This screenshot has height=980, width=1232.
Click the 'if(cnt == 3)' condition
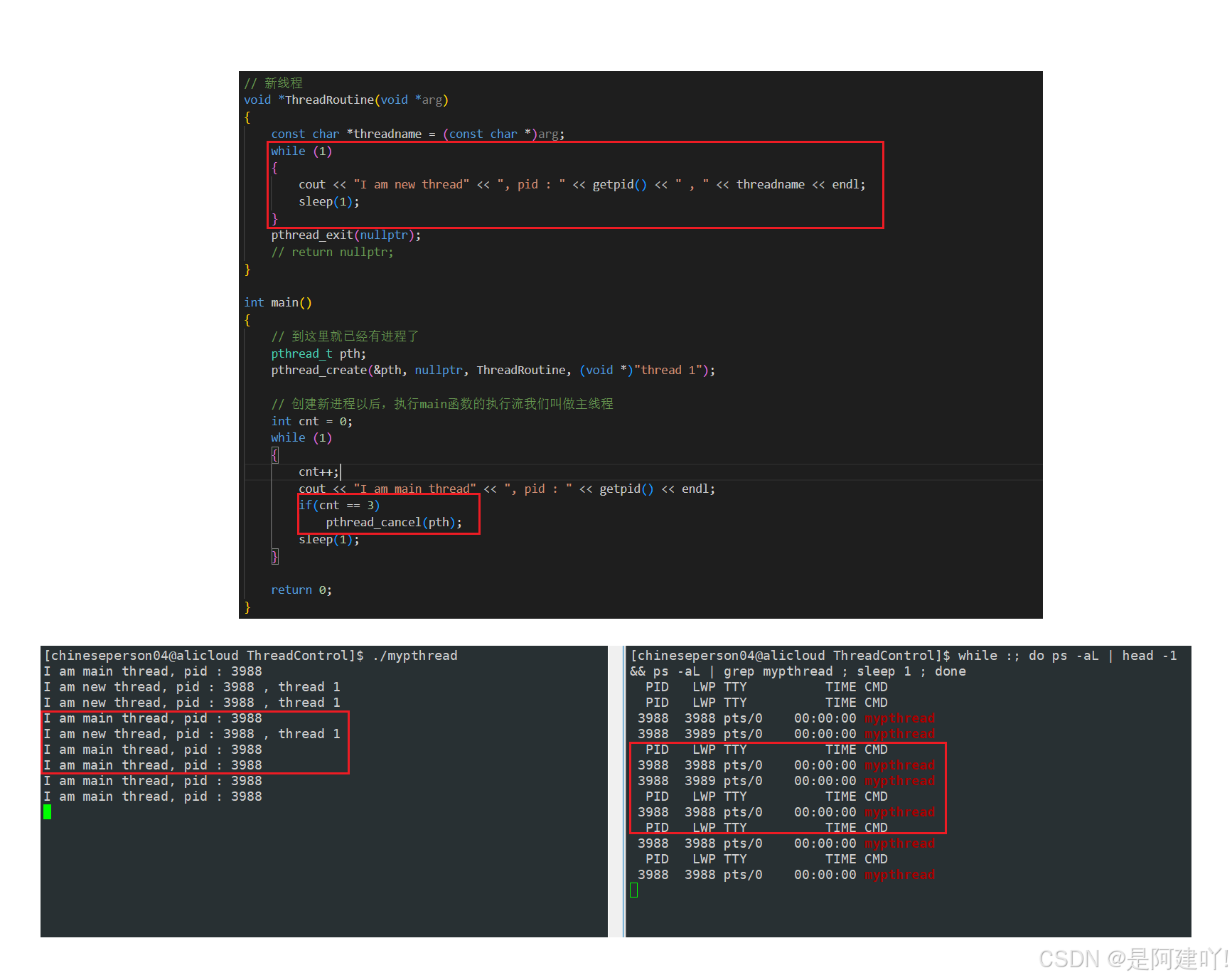pyautogui.click(x=339, y=506)
